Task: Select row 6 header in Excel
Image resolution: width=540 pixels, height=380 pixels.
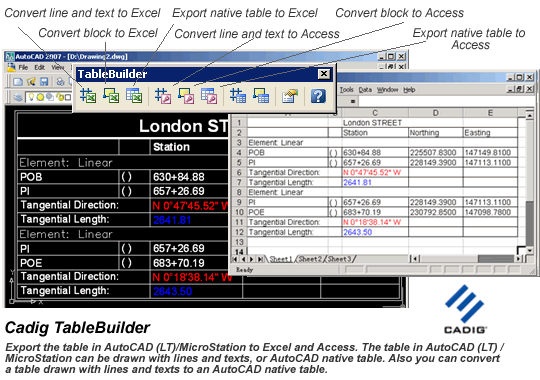Action: point(239,172)
